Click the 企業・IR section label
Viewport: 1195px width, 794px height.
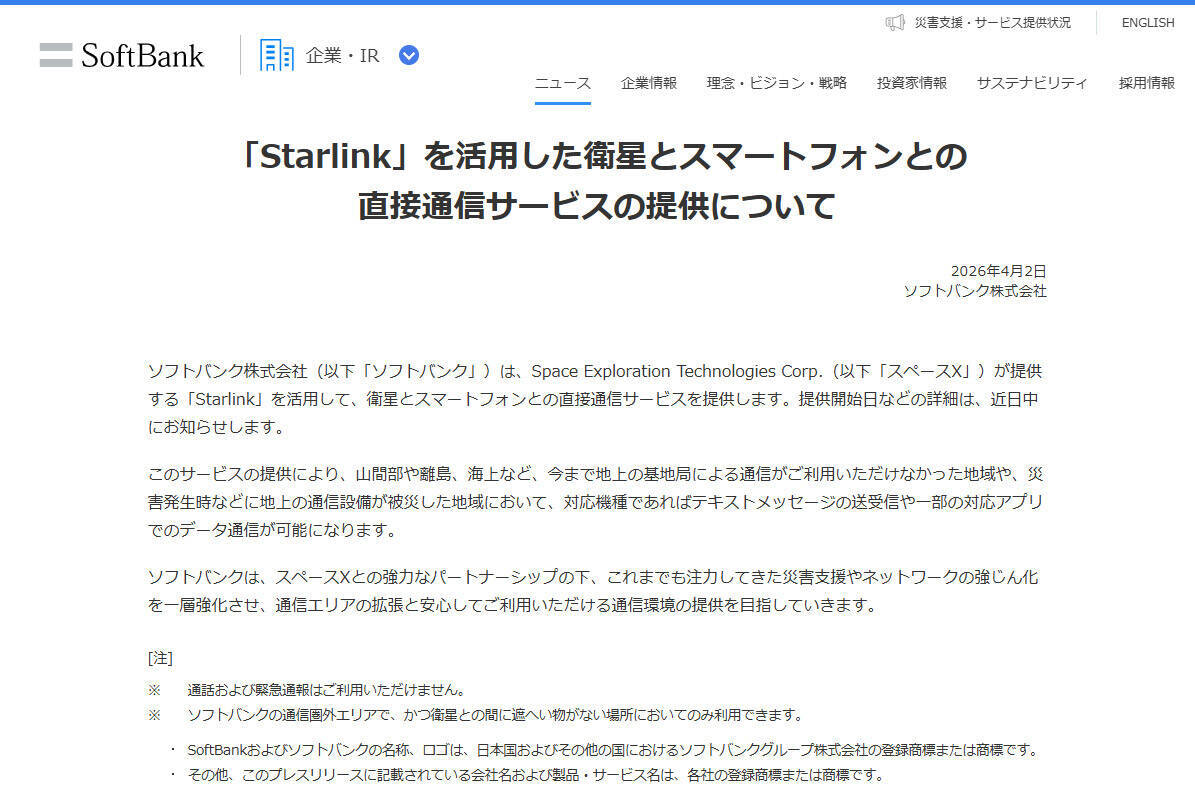342,56
